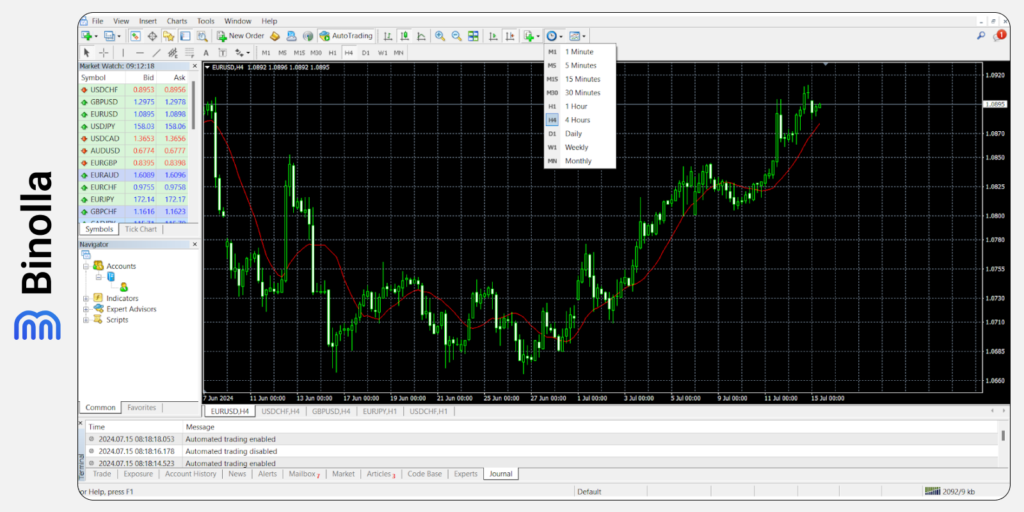Toggle the AutoTrading button
Viewport: 1024px width, 512px height.
(346, 36)
